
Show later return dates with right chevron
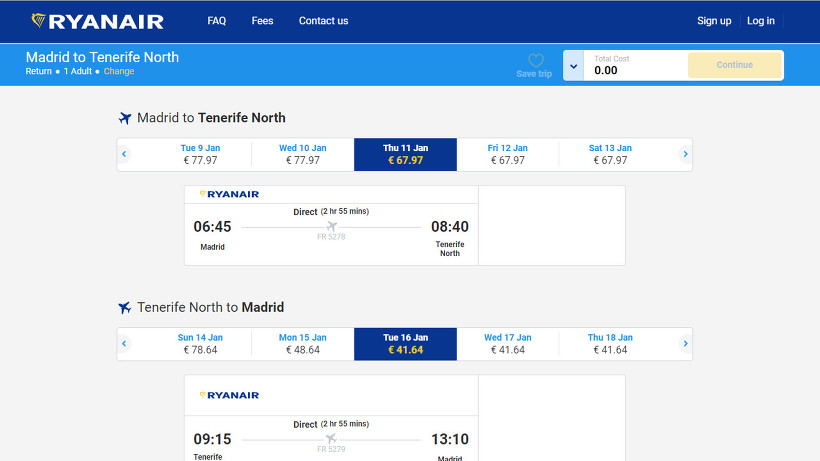(x=685, y=343)
